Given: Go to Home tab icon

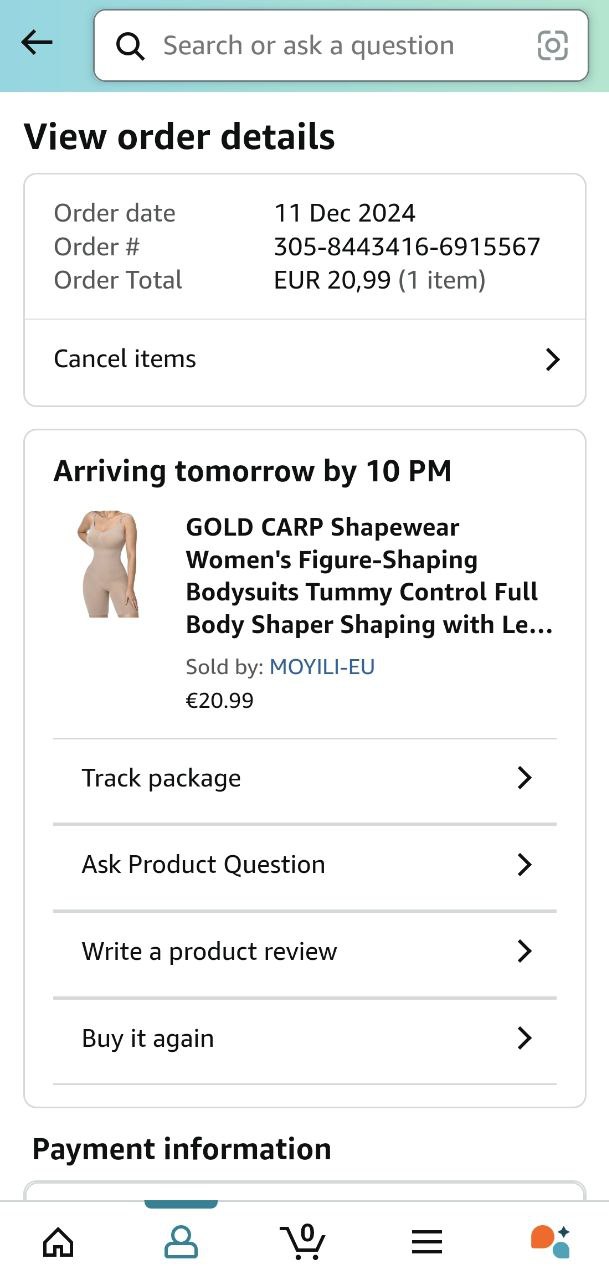Looking at the screenshot, I should click(58, 1241).
